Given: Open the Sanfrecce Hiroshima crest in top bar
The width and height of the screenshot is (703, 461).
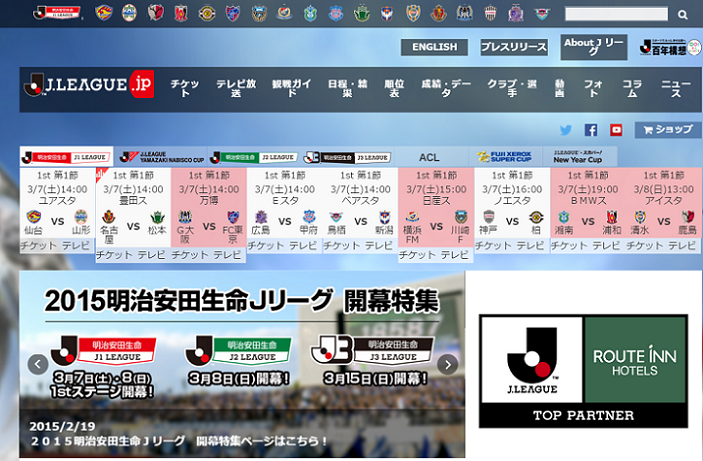Looking at the screenshot, I should click(x=516, y=13).
